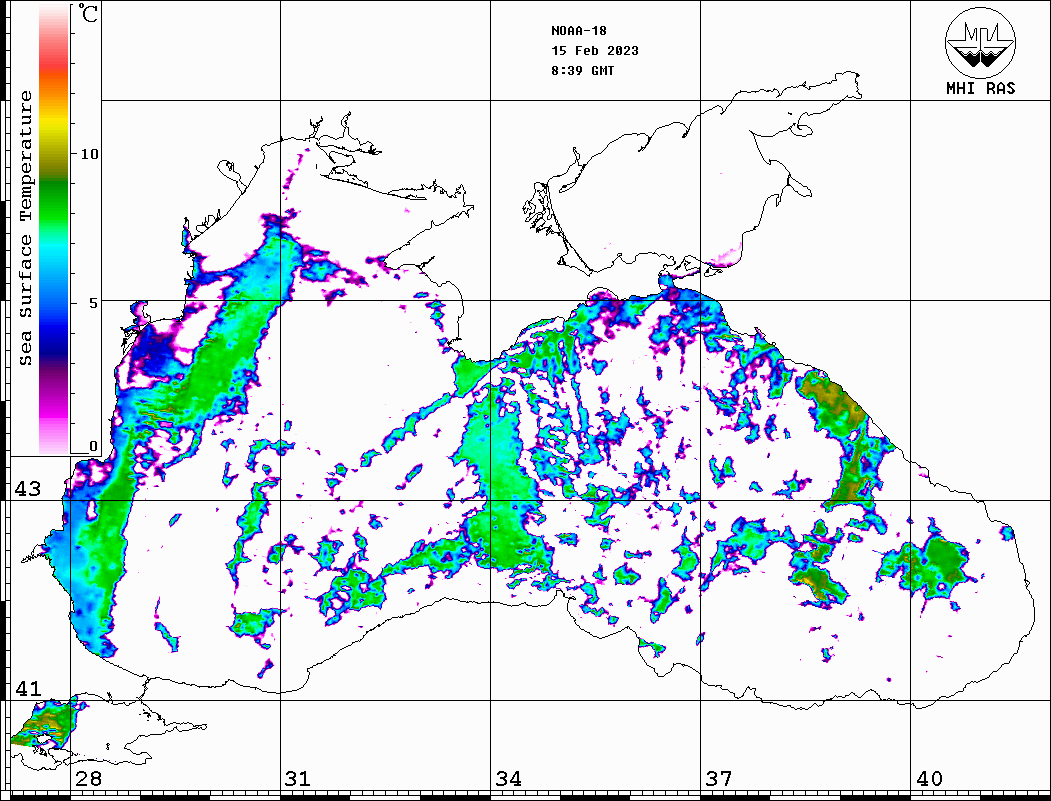Click the time '8:39 GMT'
This screenshot has width=1051, height=801.
[582, 71]
